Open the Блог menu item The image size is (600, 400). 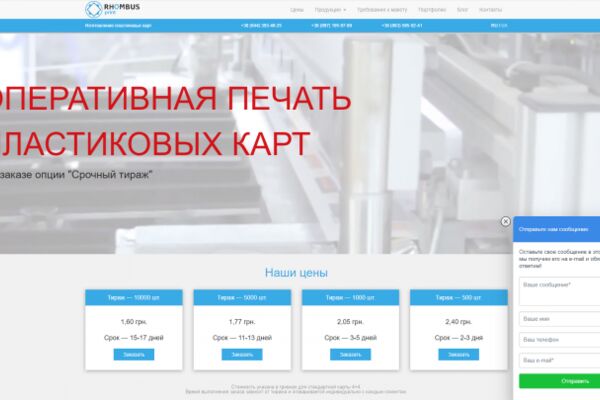click(x=462, y=10)
